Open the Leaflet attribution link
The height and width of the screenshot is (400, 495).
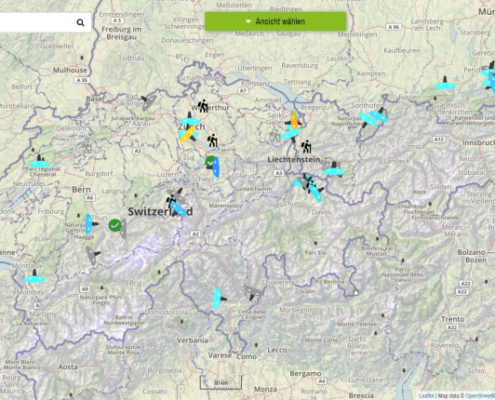click(426, 396)
